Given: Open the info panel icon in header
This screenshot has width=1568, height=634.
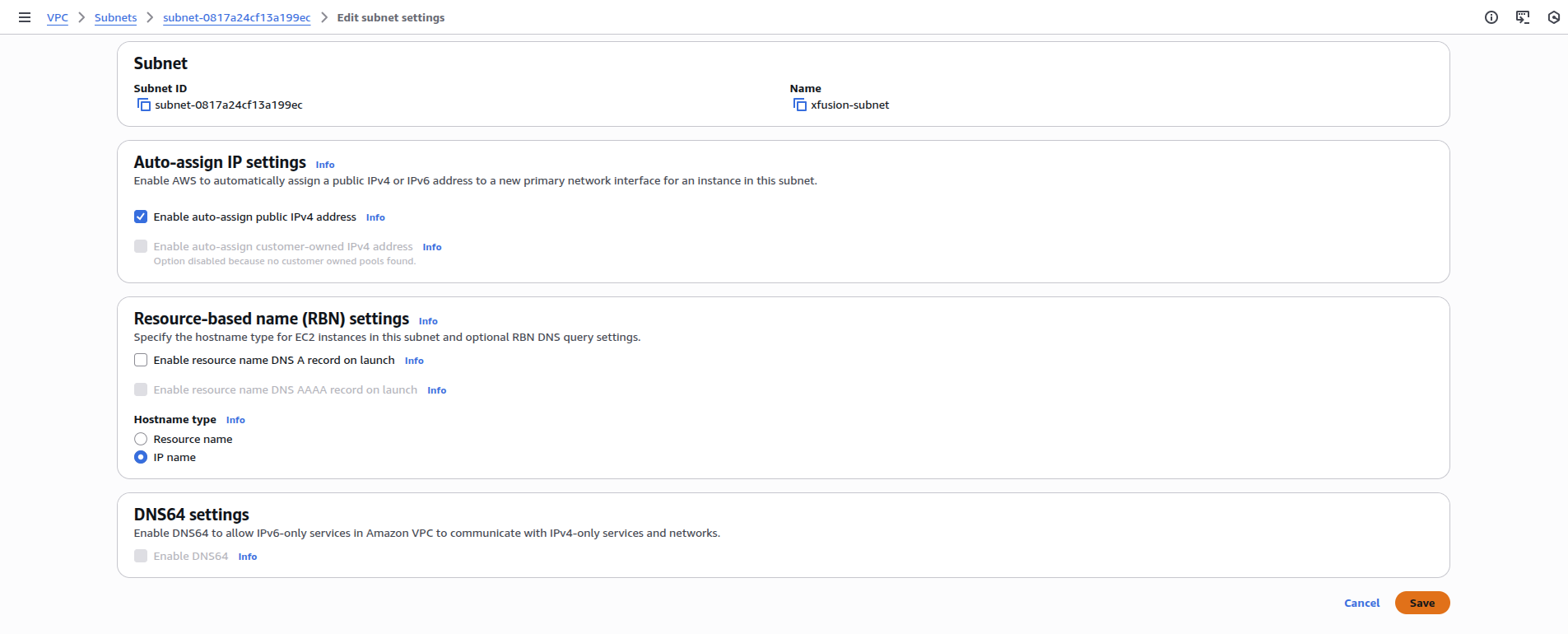Looking at the screenshot, I should [1491, 17].
